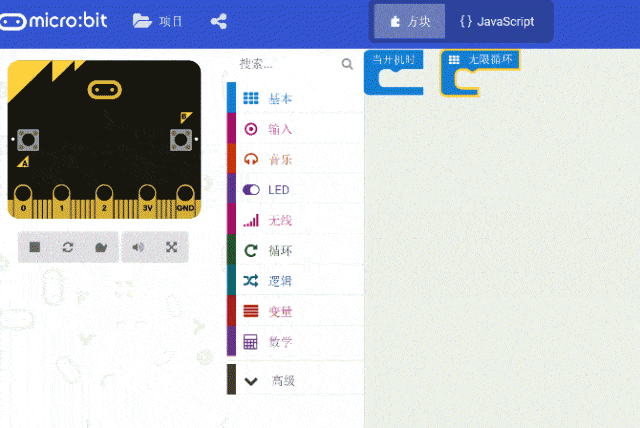Click in the 搜索 search field

click(x=285, y=64)
